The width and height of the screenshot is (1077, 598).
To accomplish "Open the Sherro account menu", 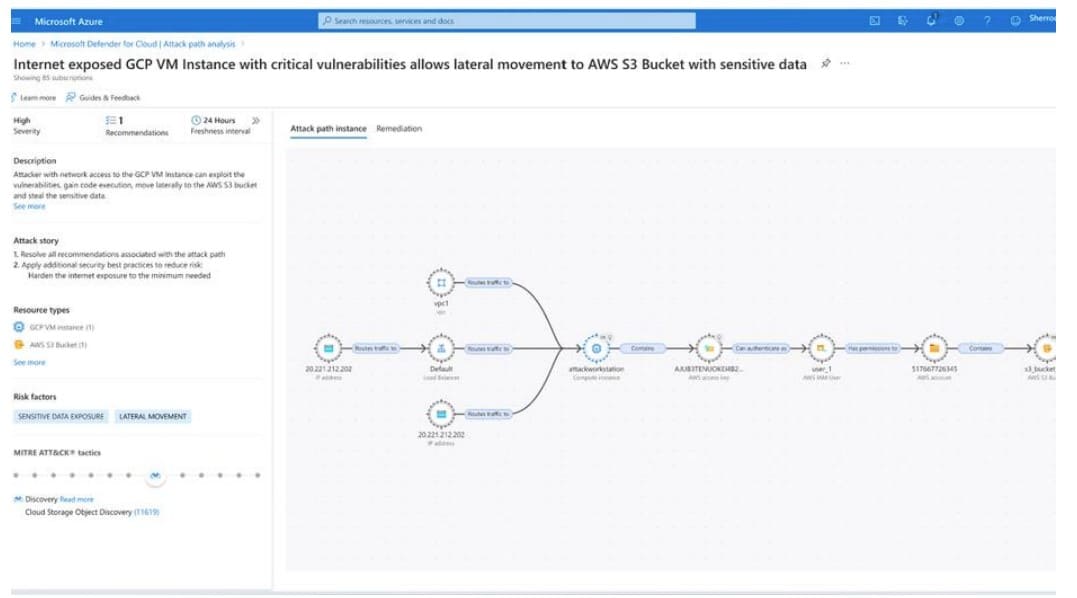I will tap(1042, 19).
